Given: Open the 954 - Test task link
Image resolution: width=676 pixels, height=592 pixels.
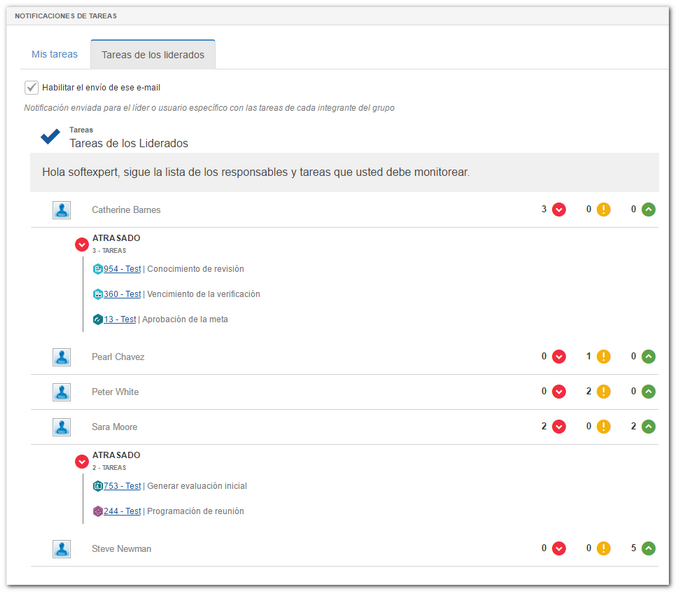Looking at the screenshot, I should click(x=122, y=269).
